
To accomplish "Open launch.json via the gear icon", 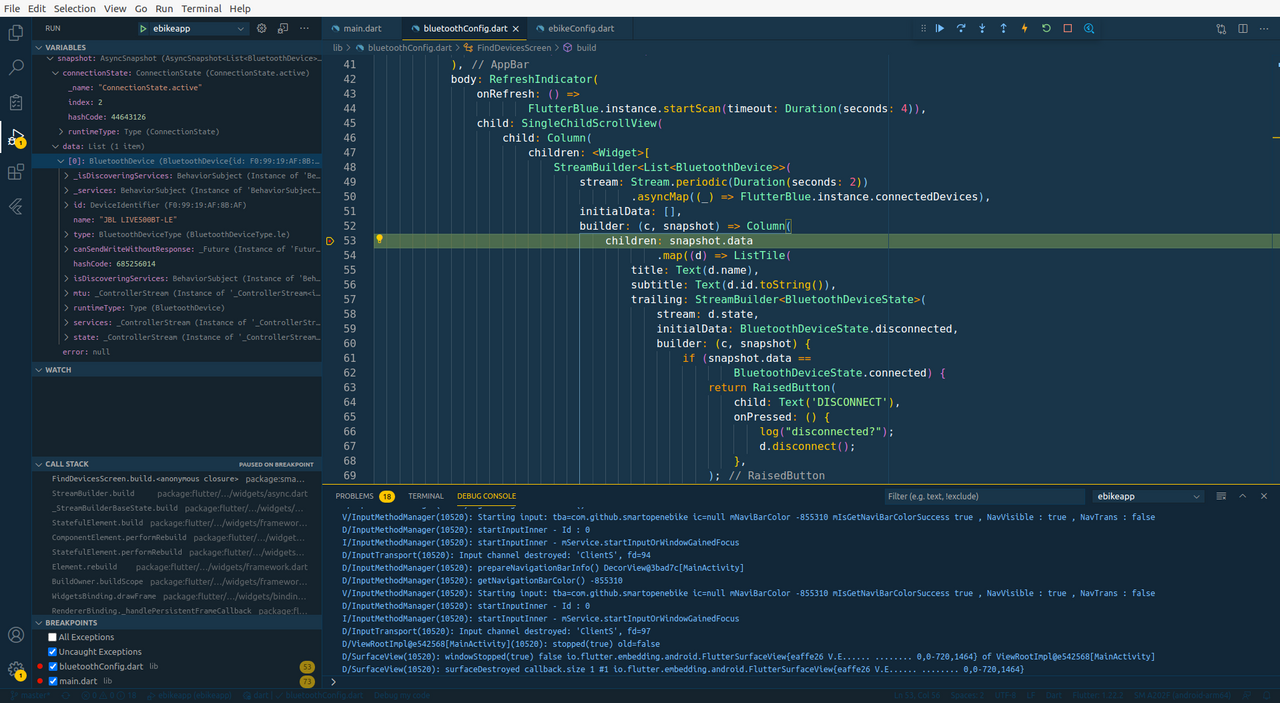I will point(262,29).
